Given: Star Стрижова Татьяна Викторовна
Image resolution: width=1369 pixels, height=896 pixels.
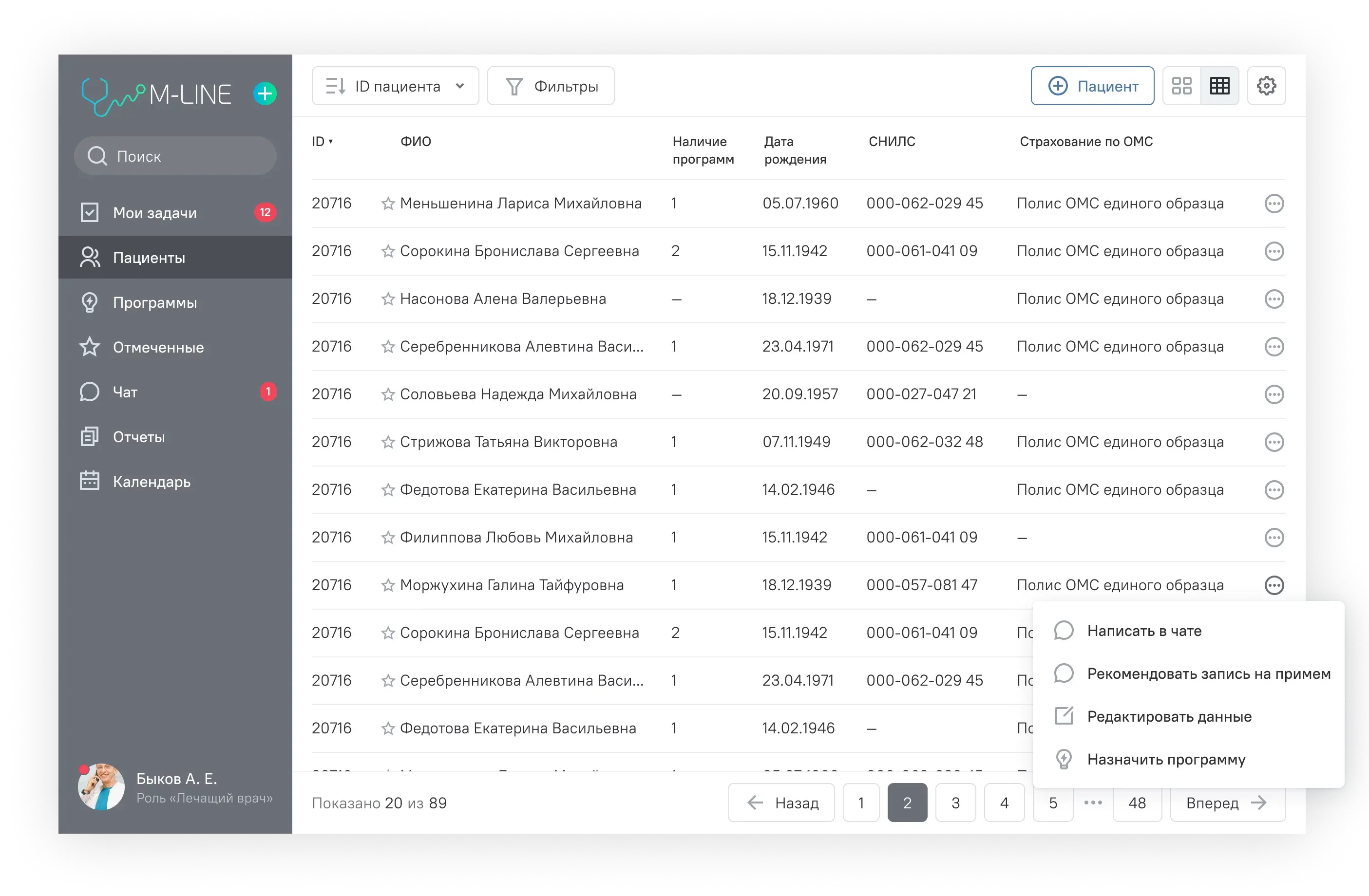Looking at the screenshot, I should point(388,442).
